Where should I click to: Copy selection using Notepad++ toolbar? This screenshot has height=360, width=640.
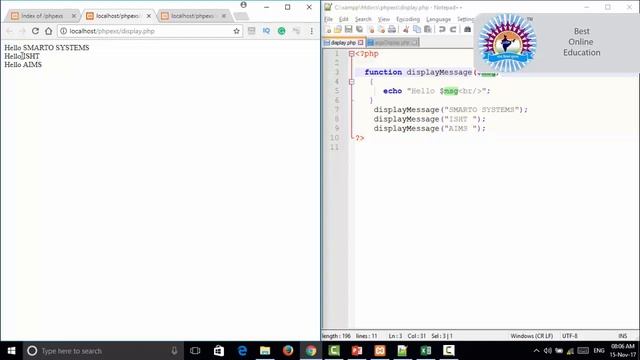pyautogui.click(x=417, y=29)
